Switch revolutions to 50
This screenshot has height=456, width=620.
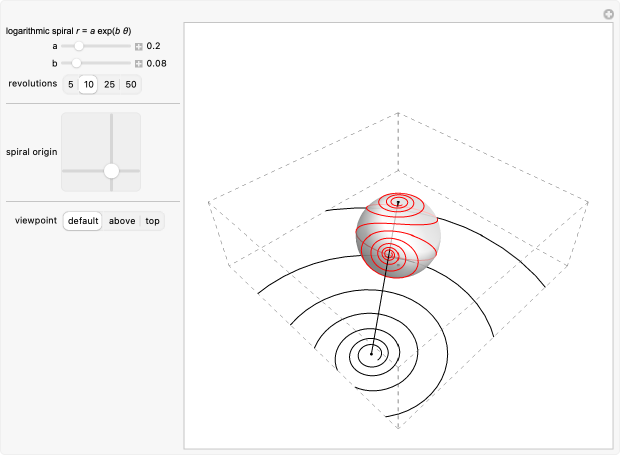pyautogui.click(x=130, y=85)
